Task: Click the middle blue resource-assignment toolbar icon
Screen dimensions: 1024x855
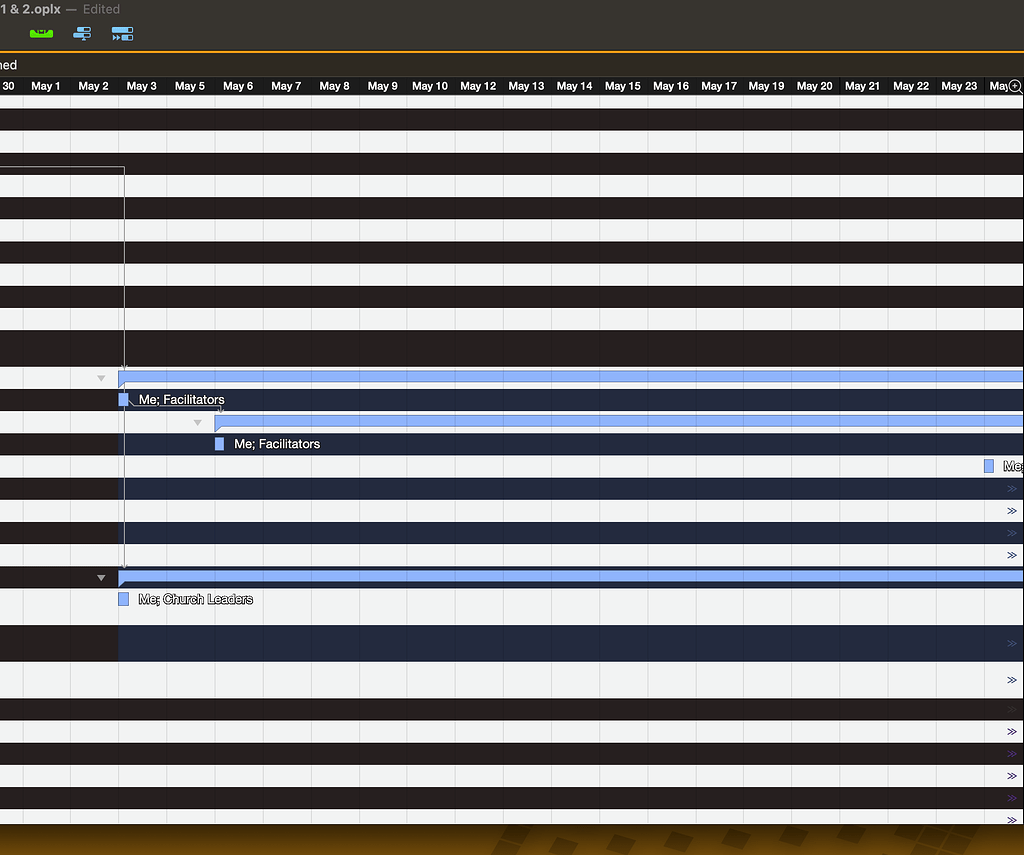Action: click(x=81, y=33)
